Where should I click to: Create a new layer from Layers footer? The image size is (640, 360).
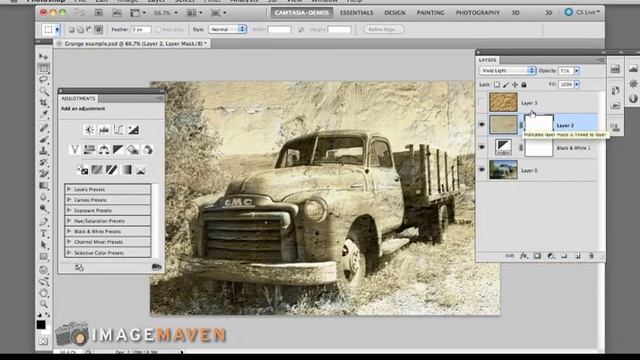(578, 256)
